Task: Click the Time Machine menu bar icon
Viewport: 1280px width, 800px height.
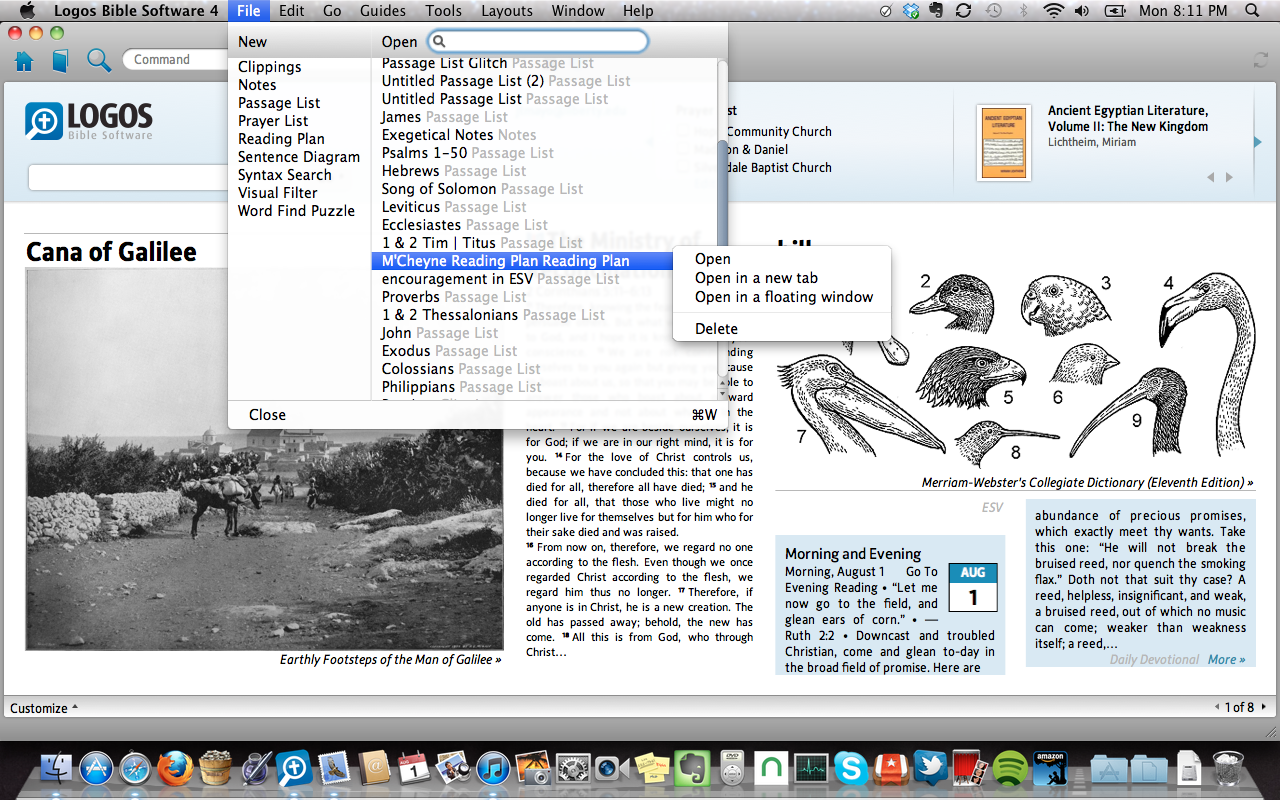Action: click(993, 11)
